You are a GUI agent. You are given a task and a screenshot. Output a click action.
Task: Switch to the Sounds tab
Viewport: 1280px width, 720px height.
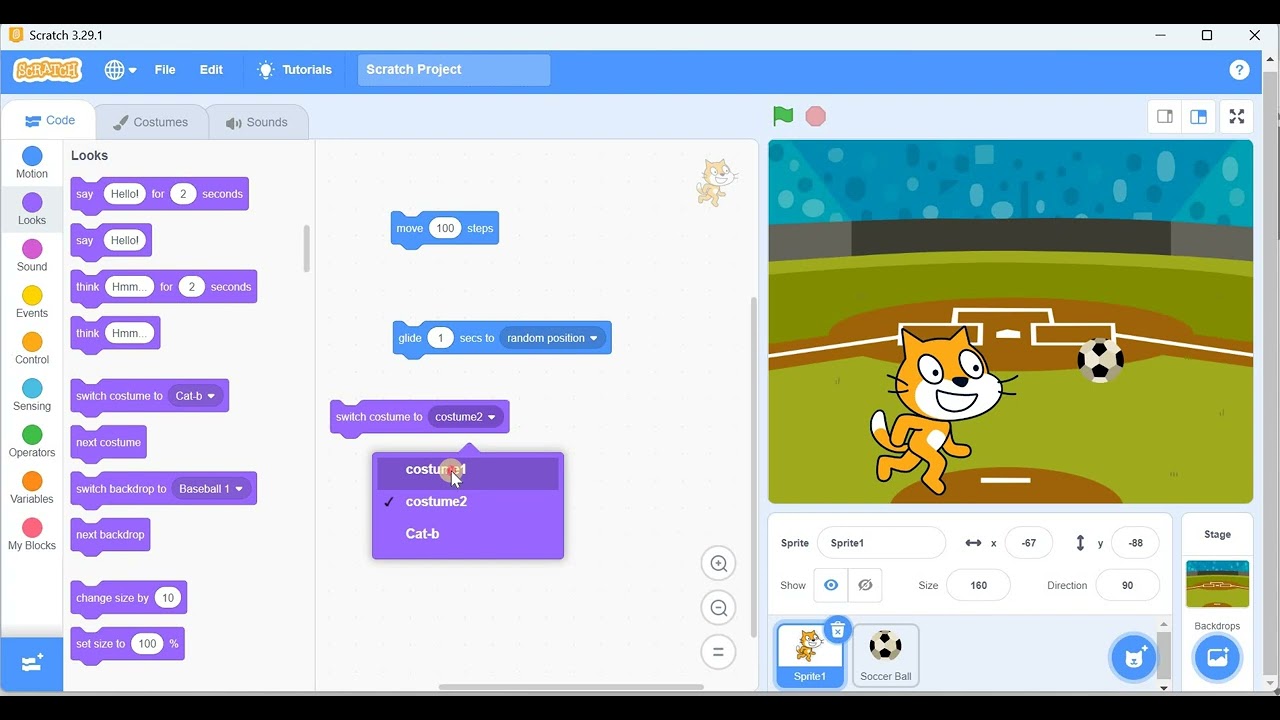[x=257, y=122]
